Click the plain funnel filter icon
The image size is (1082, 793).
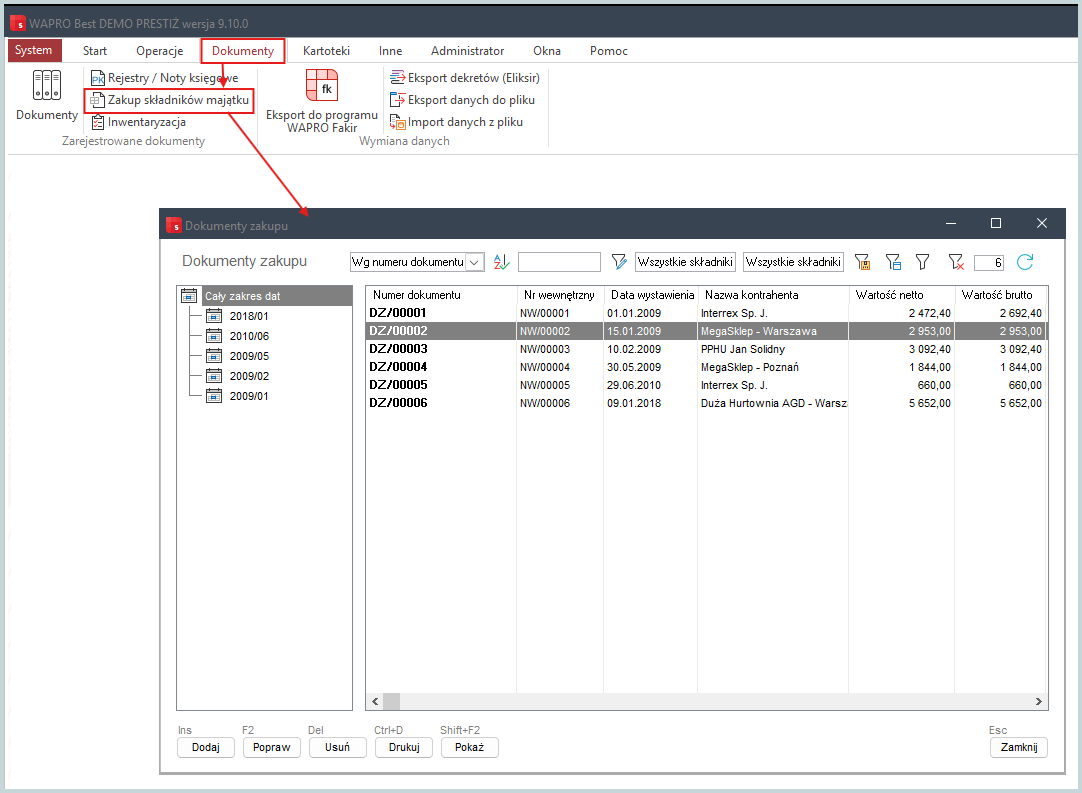(923, 262)
